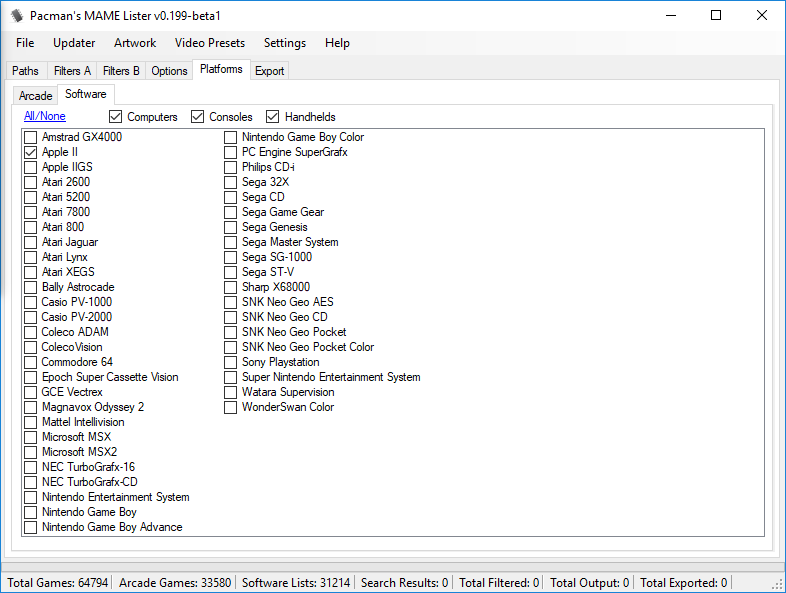The width and height of the screenshot is (786, 593).
Task: Uncheck the Computers checkbox
Action: (115, 117)
